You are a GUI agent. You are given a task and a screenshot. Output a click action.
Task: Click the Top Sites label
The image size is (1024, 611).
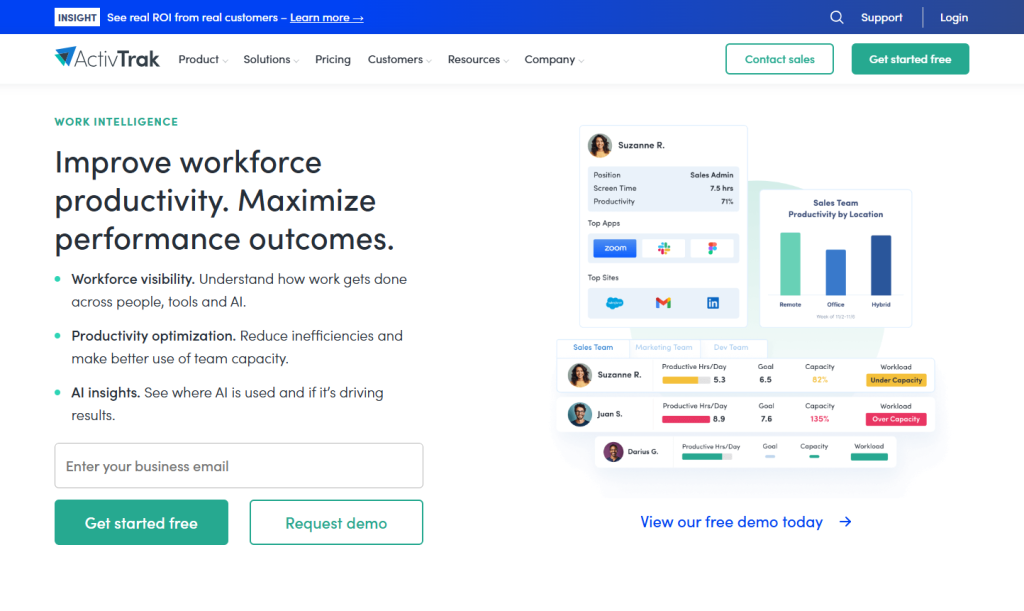tap(603, 277)
